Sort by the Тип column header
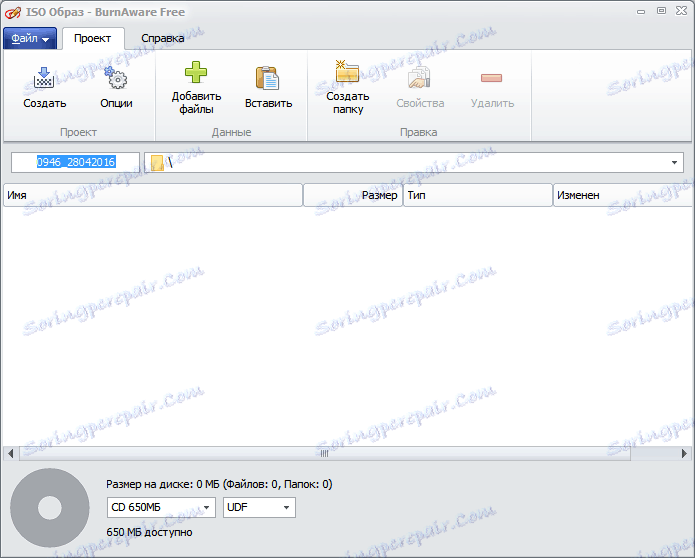 pyautogui.click(x=478, y=195)
